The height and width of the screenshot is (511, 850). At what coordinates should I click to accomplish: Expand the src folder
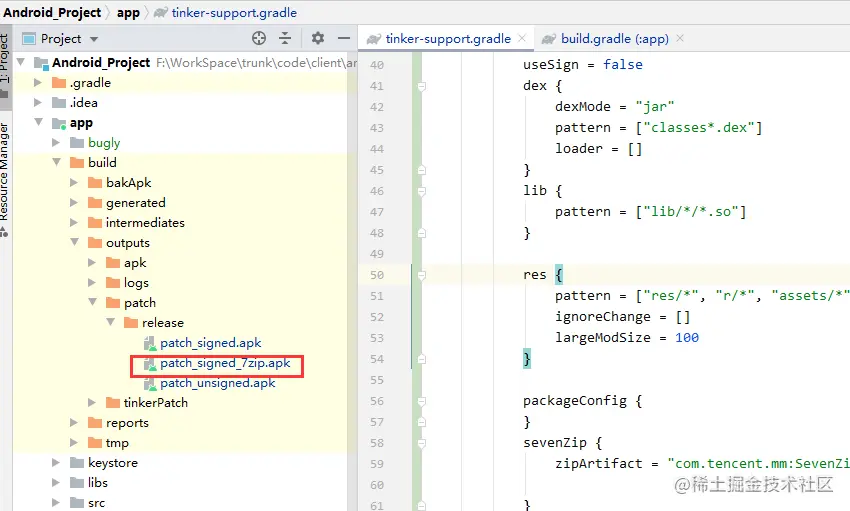(56, 503)
